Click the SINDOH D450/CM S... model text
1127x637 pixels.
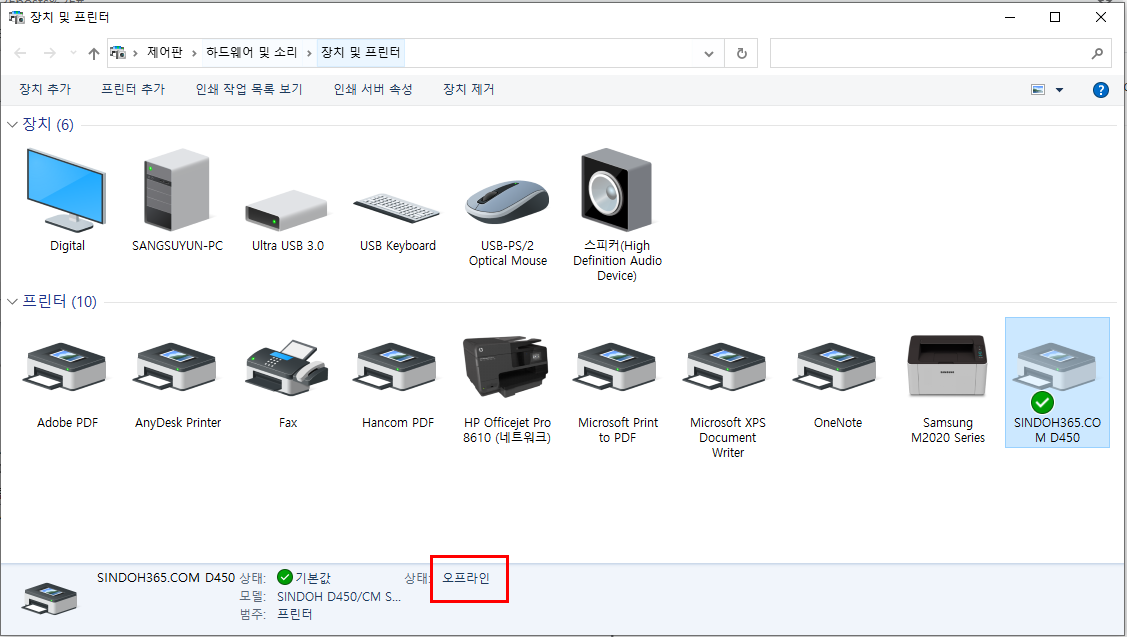tap(339, 597)
